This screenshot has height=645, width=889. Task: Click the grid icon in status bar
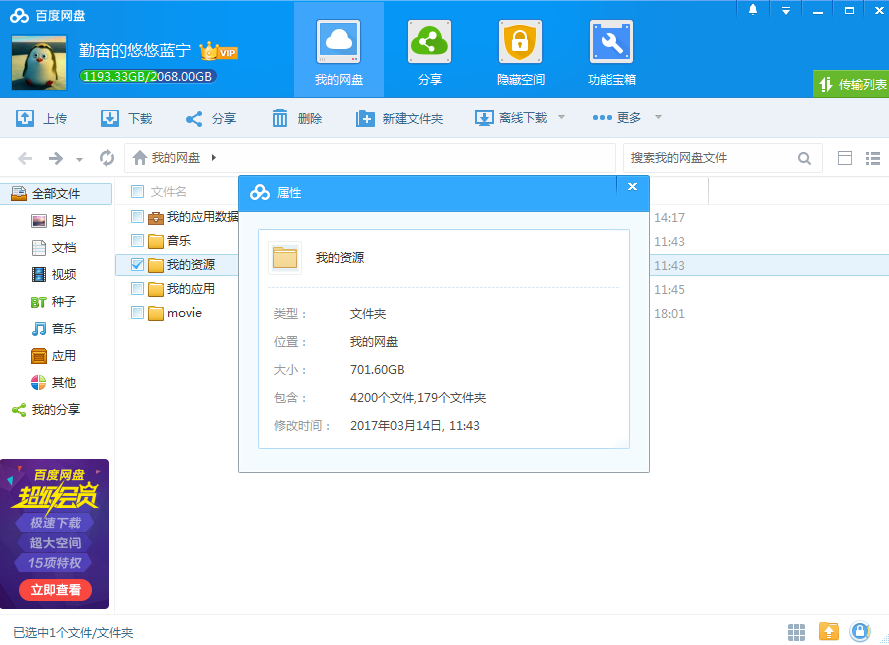(x=796, y=631)
